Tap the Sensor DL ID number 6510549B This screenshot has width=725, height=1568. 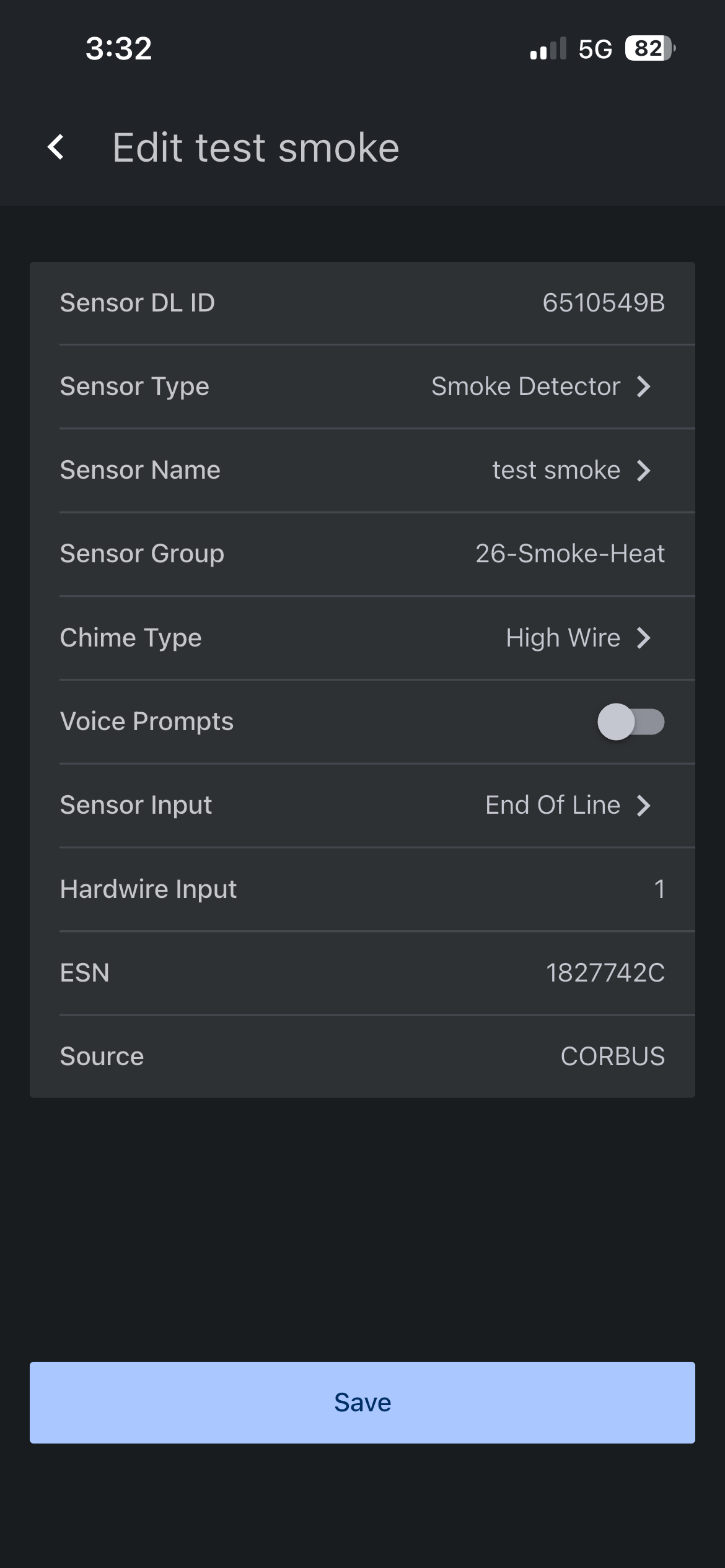tap(603, 303)
